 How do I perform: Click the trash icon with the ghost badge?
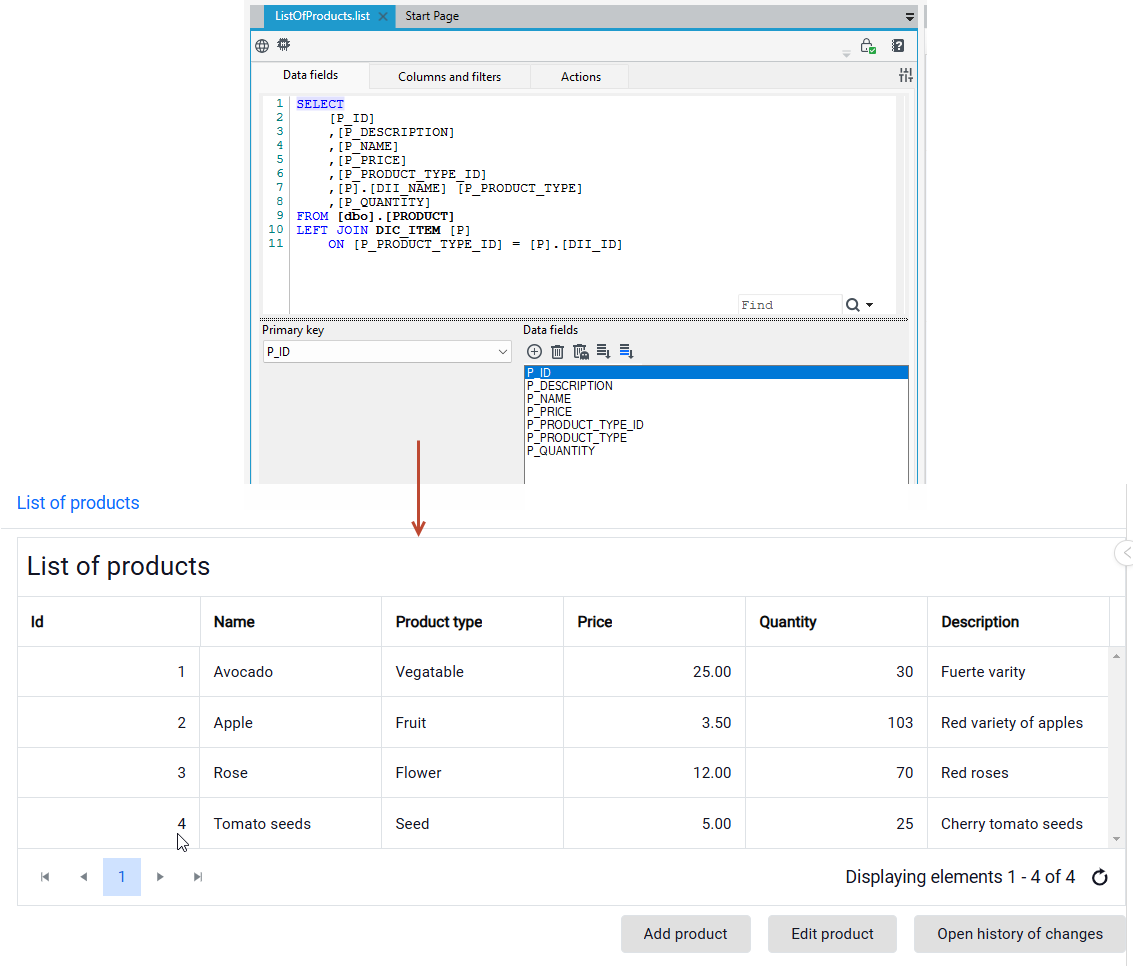[x=580, y=352]
